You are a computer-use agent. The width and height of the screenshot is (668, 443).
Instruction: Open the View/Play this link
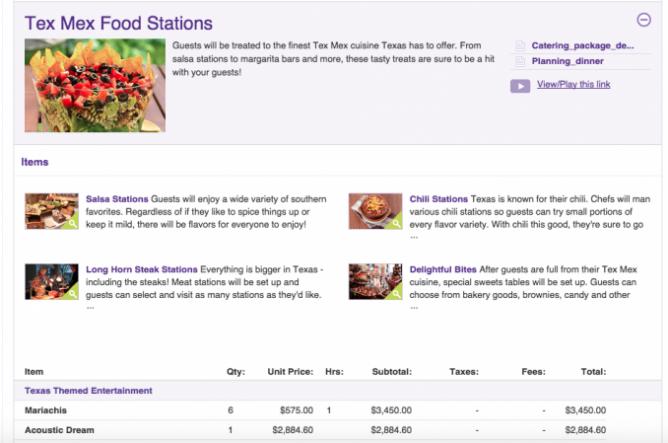tap(573, 85)
